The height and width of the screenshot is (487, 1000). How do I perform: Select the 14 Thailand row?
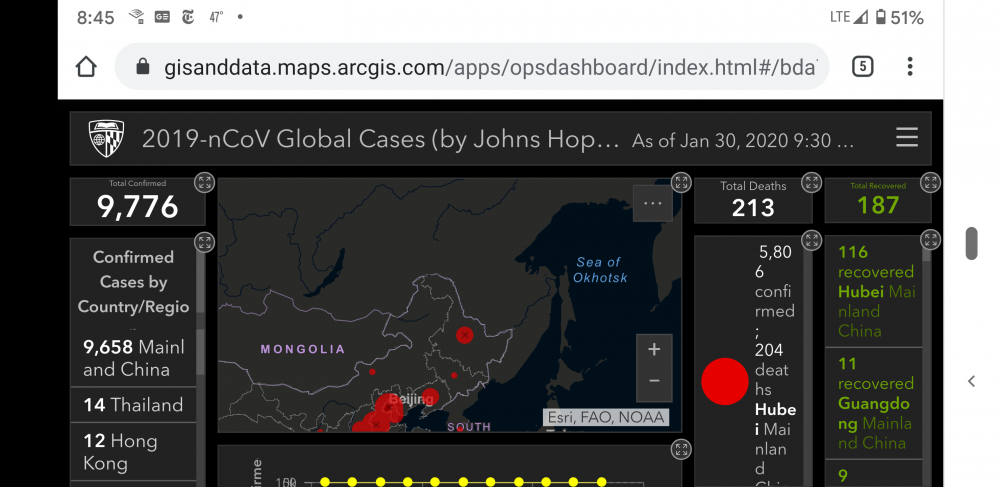coord(133,405)
